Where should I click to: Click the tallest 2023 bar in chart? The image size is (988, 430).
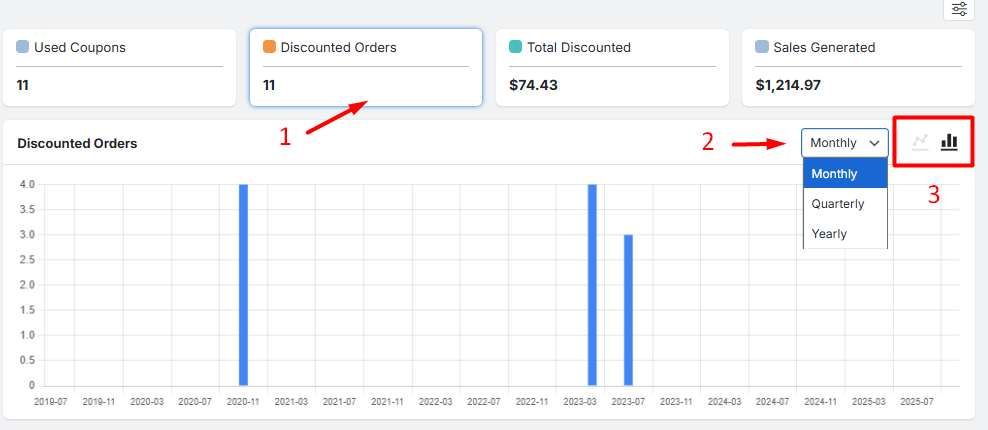pyautogui.click(x=592, y=285)
